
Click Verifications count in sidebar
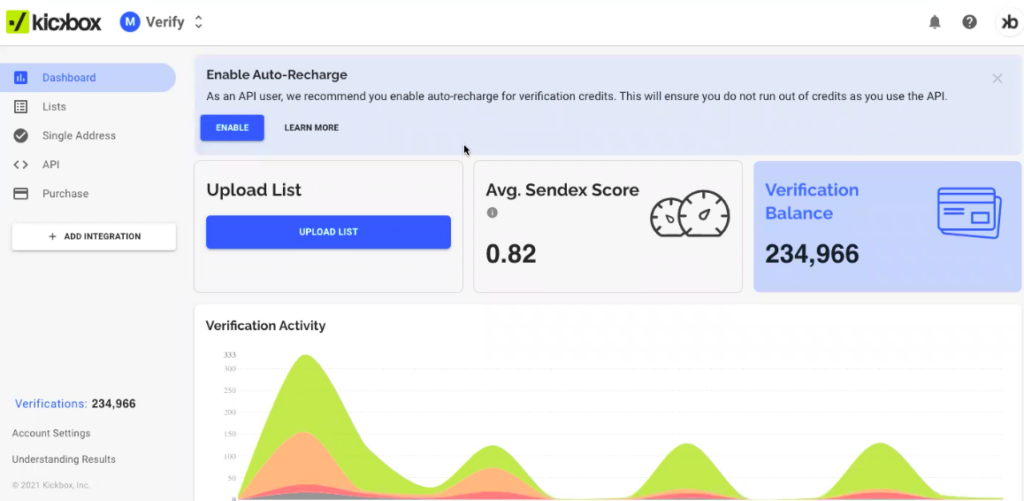[x=75, y=404]
